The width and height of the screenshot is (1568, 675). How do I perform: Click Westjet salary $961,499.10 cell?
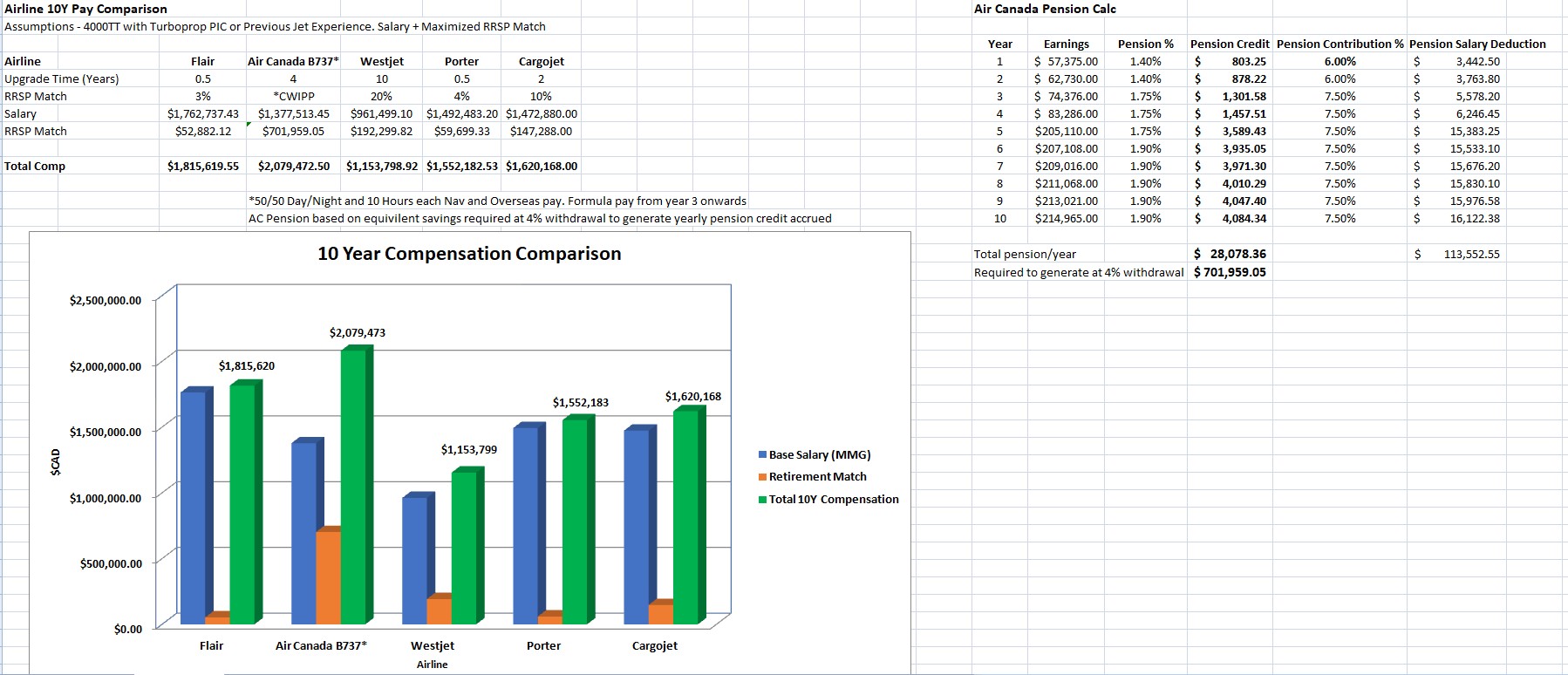[381, 113]
